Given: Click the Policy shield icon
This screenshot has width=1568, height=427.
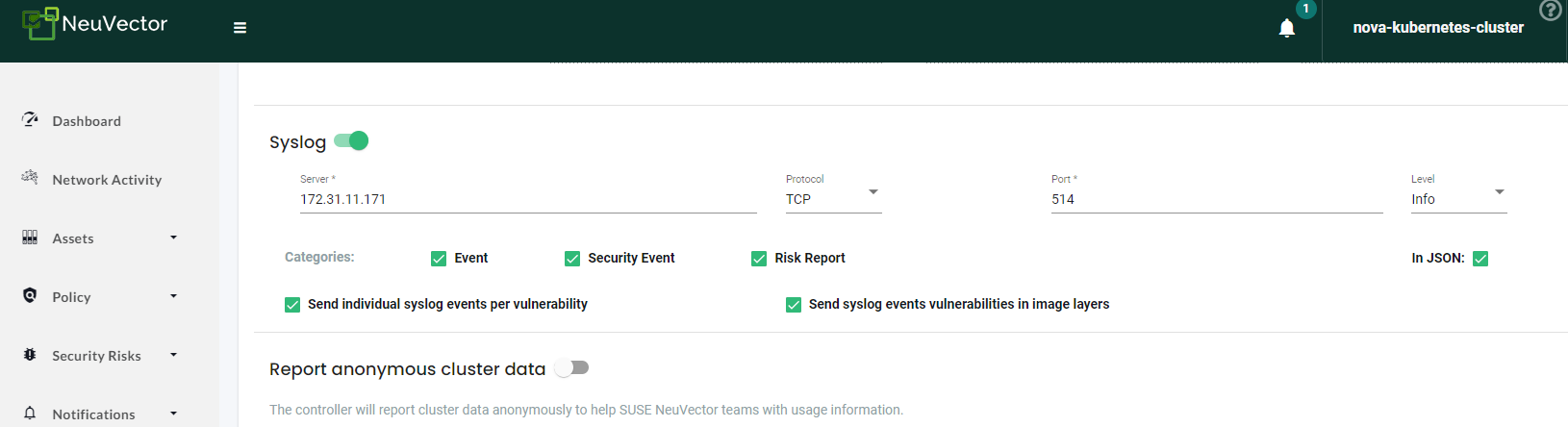Looking at the screenshot, I should (x=30, y=295).
